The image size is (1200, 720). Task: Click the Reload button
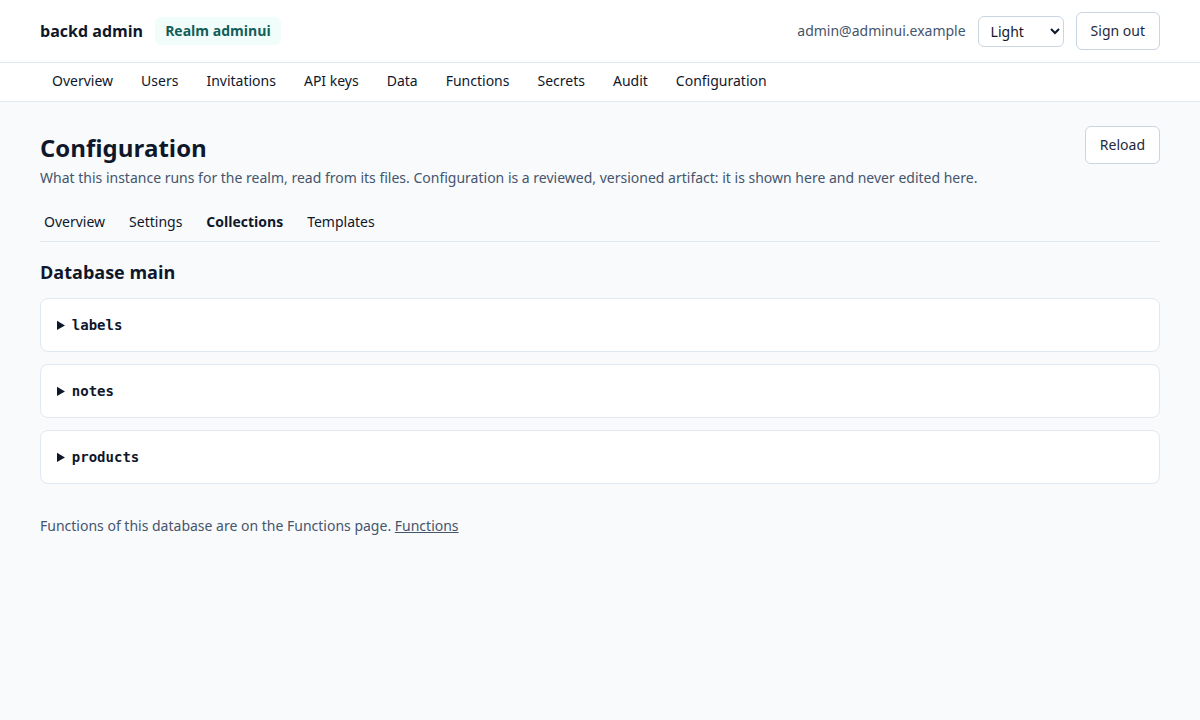[x=1122, y=145]
